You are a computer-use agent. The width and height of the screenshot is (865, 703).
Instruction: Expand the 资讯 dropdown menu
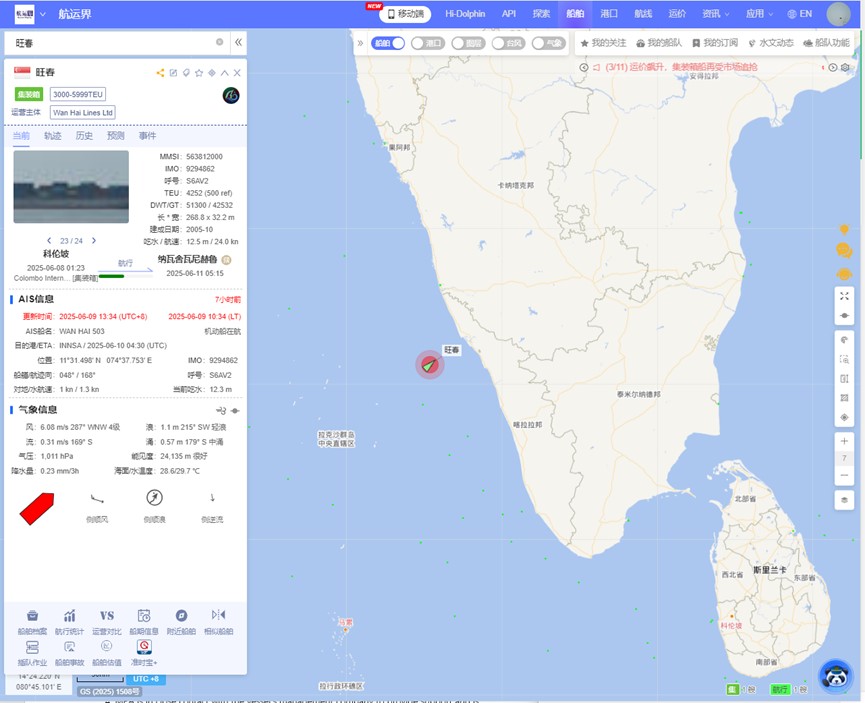coord(715,14)
